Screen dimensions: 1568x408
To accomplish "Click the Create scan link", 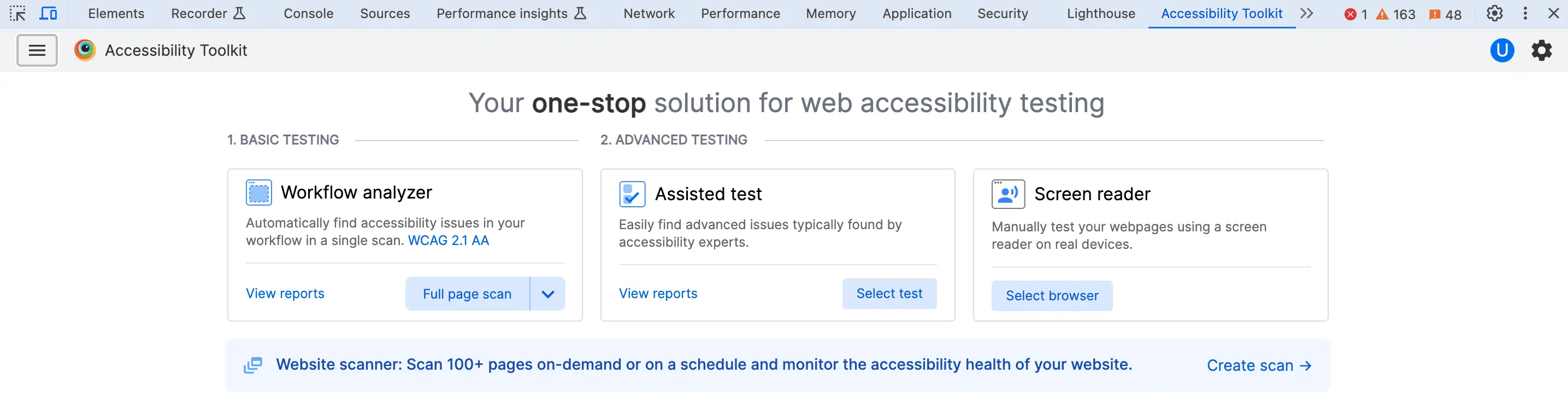I will coord(1258,365).
